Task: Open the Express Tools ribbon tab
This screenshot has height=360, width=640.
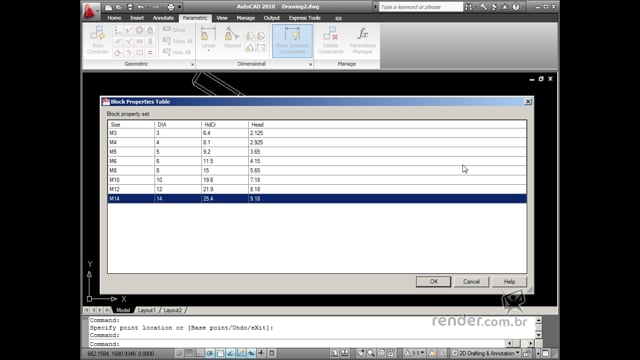Action: 304,18
